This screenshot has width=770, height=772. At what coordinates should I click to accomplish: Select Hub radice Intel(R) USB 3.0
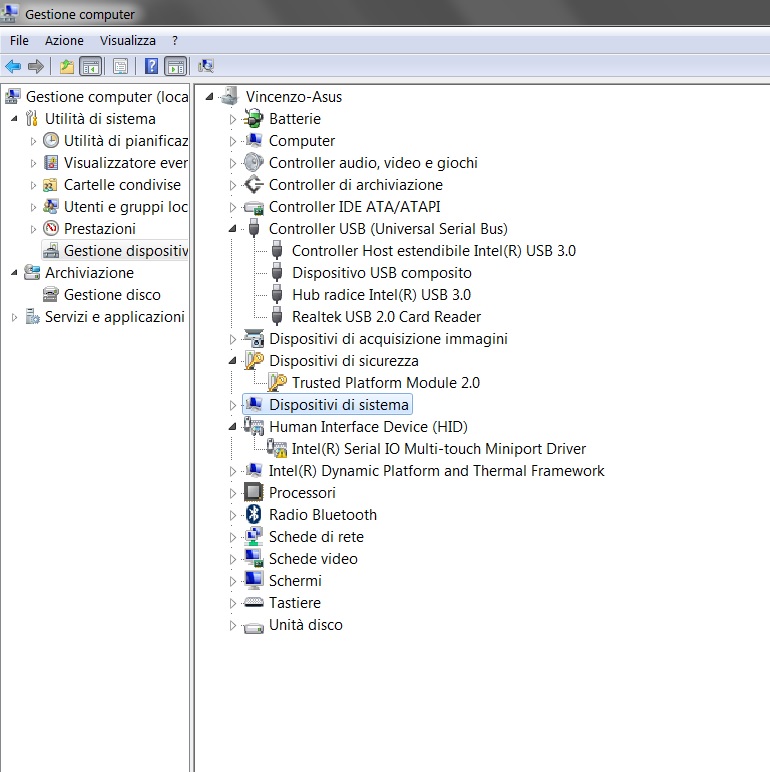[381, 294]
